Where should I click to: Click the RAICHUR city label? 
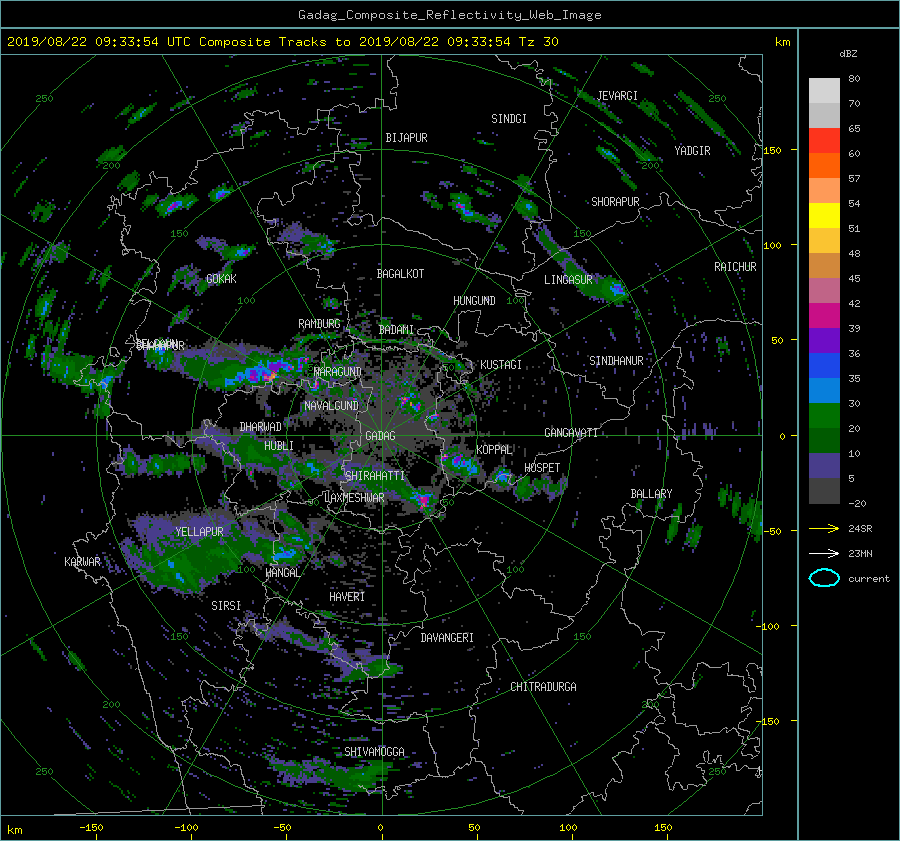point(735,267)
